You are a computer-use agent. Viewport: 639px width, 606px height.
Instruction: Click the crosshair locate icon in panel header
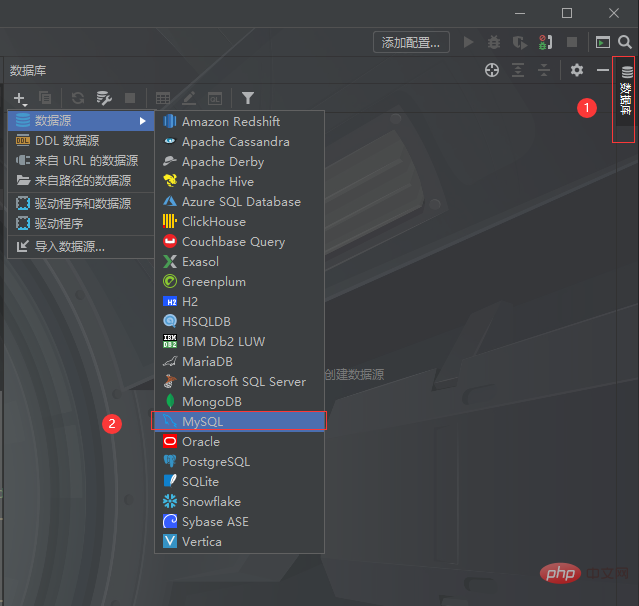click(x=492, y=70)
